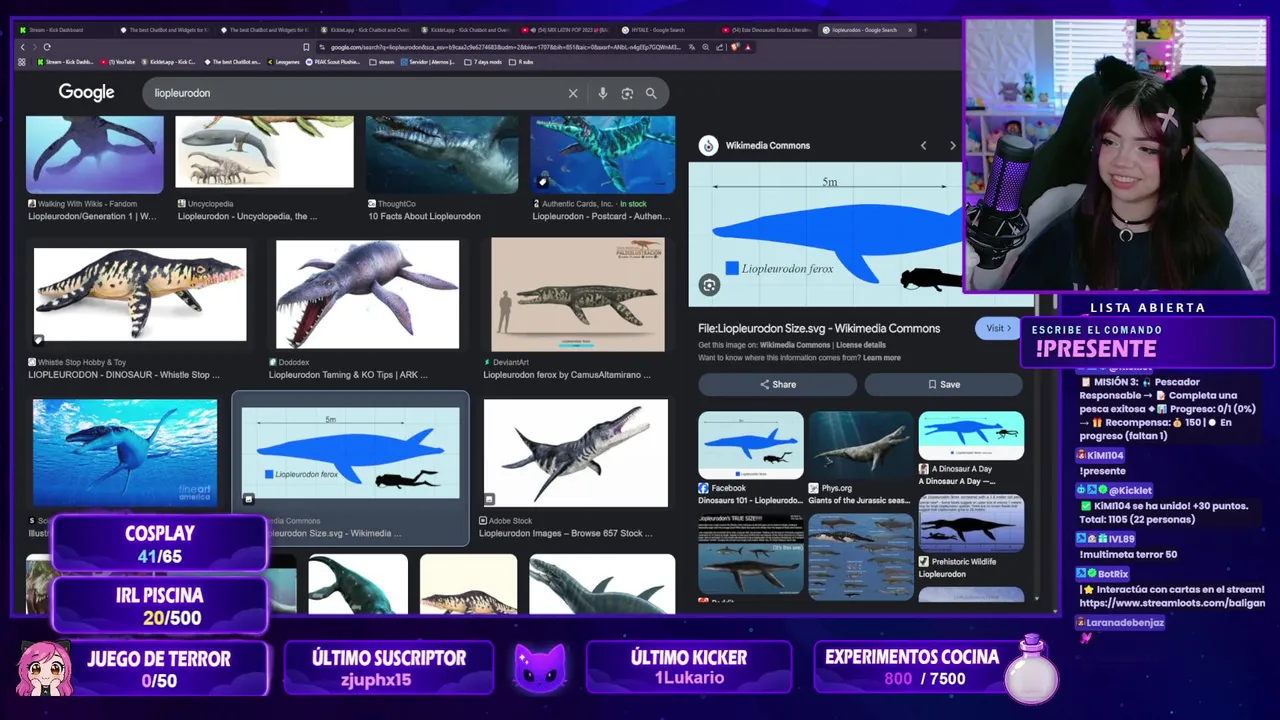The height and width of the screenshot is (720, 1280).
Task: Open the Facebook Dinosaurs 101 related image
Action: (750, 445)
